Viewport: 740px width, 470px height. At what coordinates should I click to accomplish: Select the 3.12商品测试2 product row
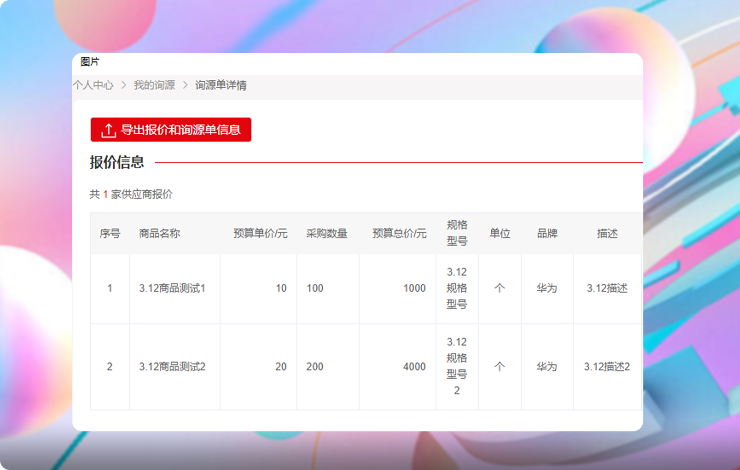(172, 366)
